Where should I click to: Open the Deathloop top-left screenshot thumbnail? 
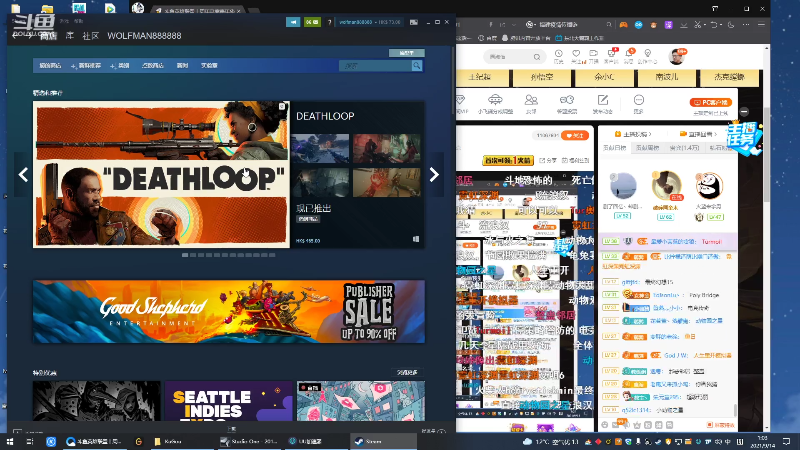320,148
